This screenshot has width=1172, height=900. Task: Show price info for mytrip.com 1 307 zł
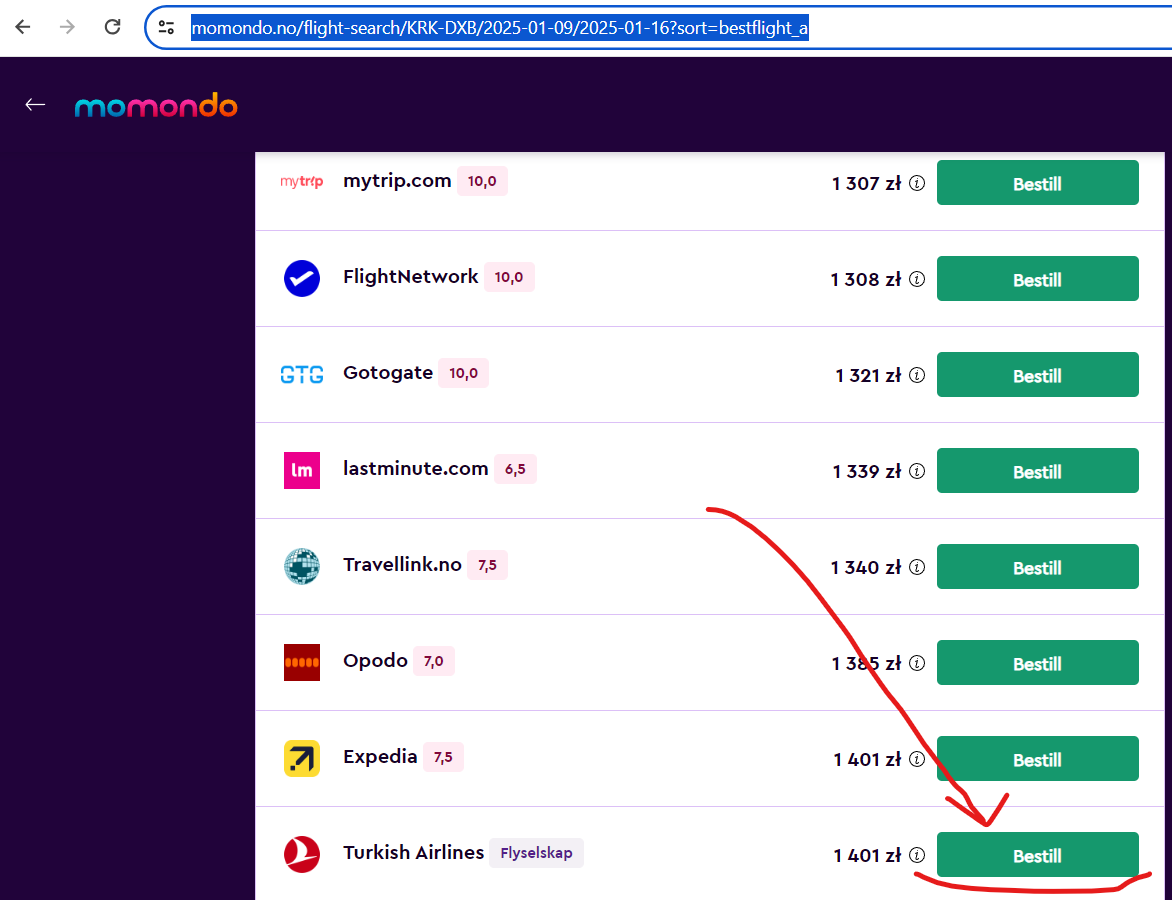[917, 183]
